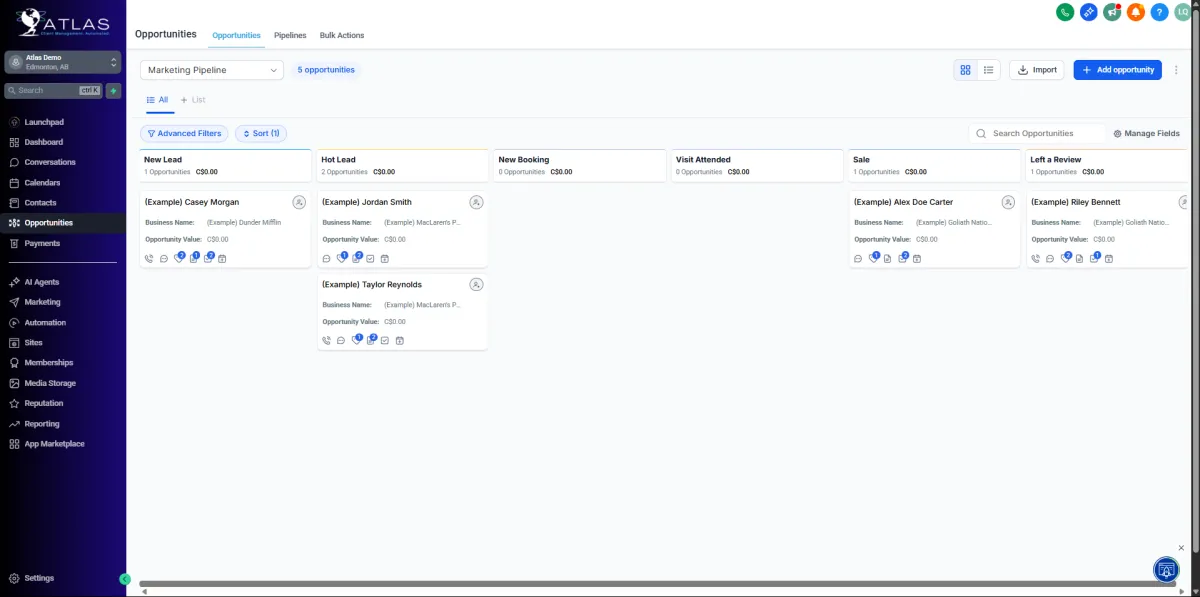
Task: Click the 5 opportunities badge
Action: pos(326,70)
